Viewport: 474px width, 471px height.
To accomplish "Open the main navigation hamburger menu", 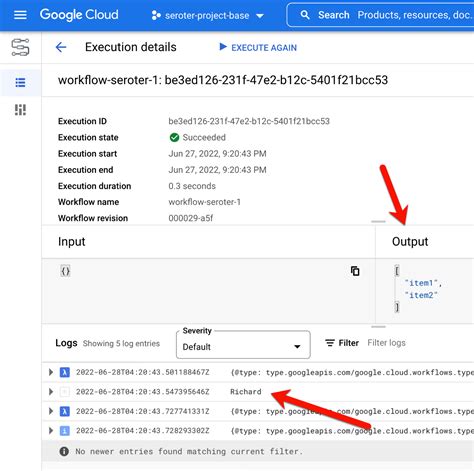I will click(x=20, y=15).
